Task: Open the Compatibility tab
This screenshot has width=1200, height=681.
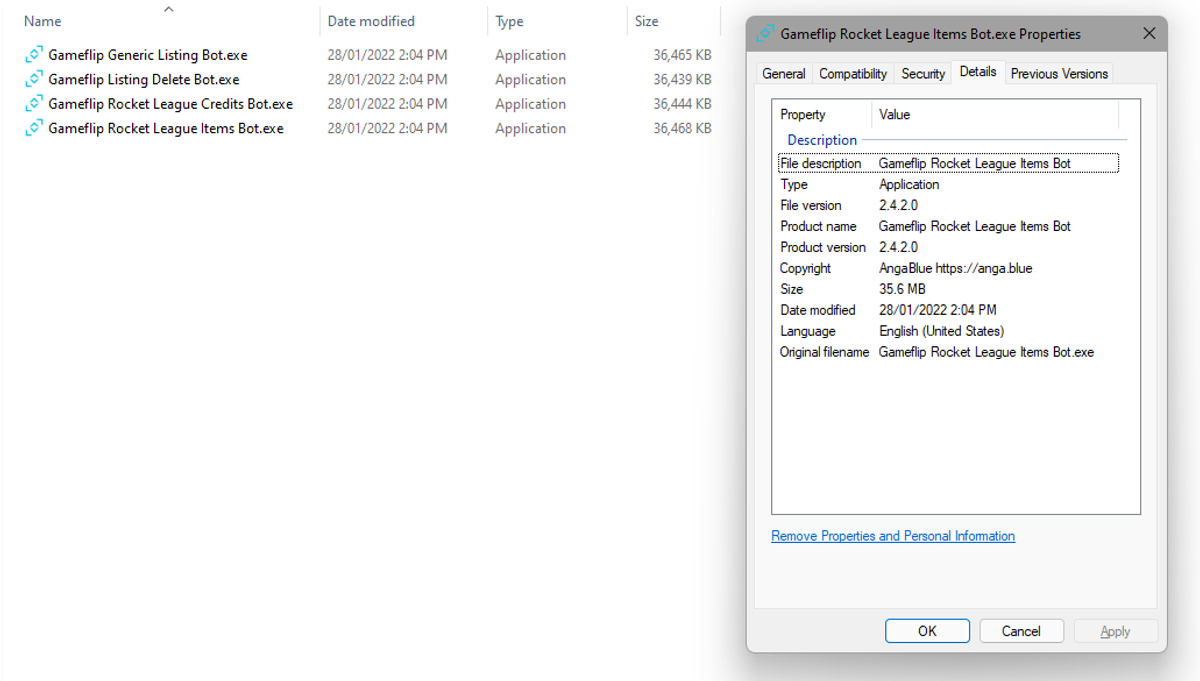Action: click(852, 73)
